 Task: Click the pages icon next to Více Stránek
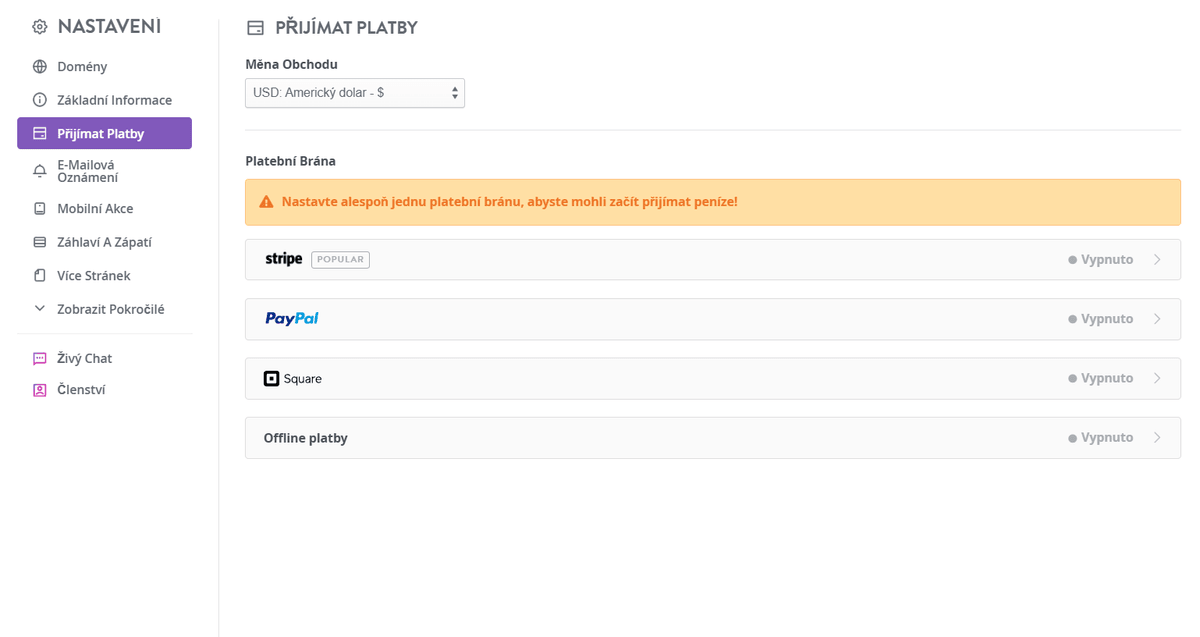[40, 275]
